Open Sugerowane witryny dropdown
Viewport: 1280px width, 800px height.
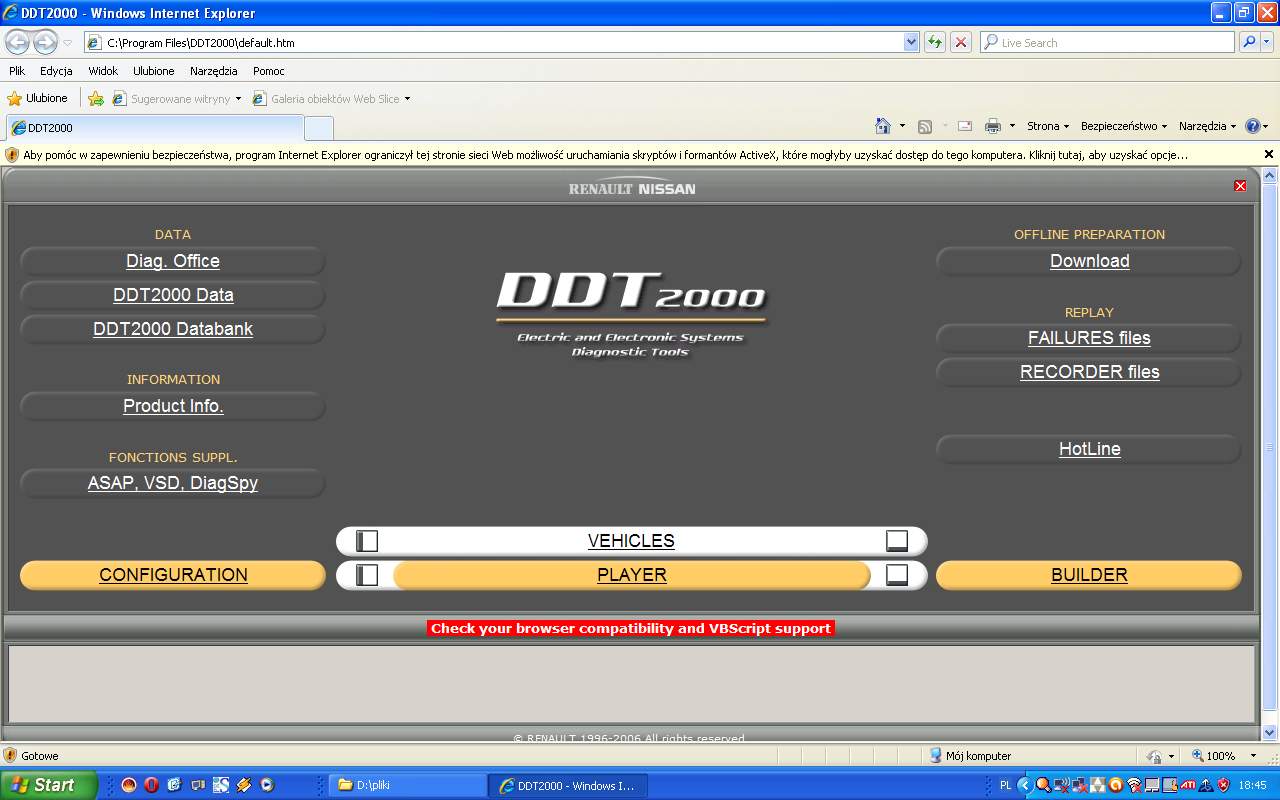coord(177,99)
